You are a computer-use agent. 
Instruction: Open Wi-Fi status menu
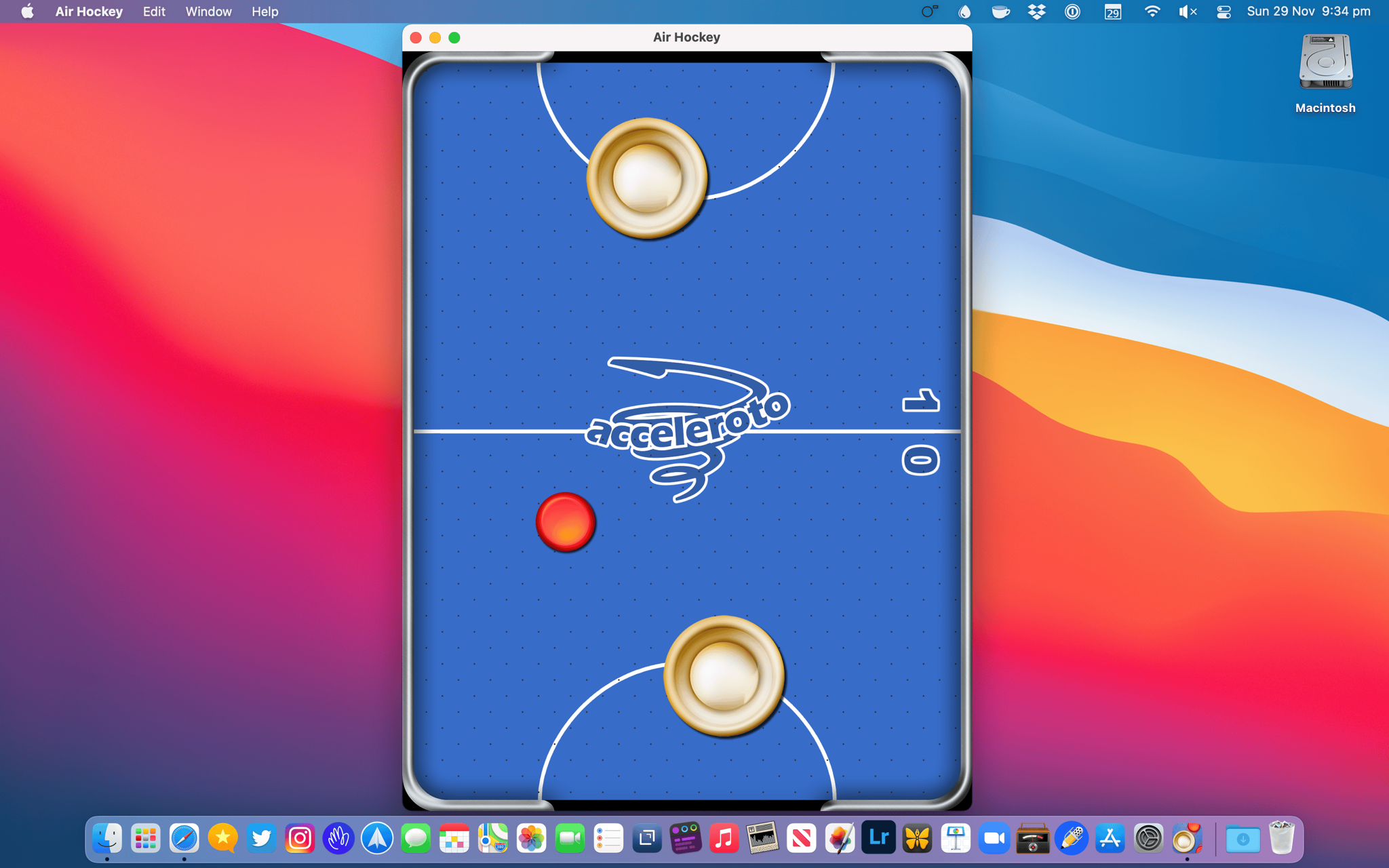click(x=1152, y=12)
